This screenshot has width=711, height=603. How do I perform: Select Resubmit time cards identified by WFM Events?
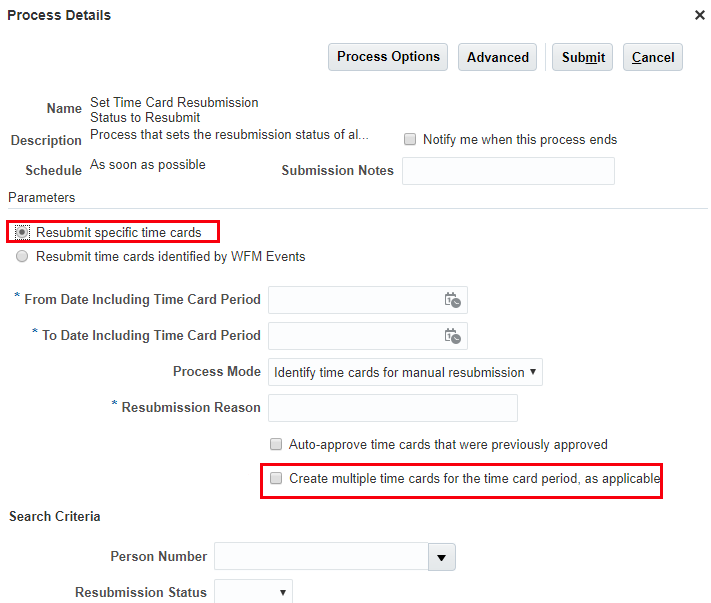click(22, 257)
